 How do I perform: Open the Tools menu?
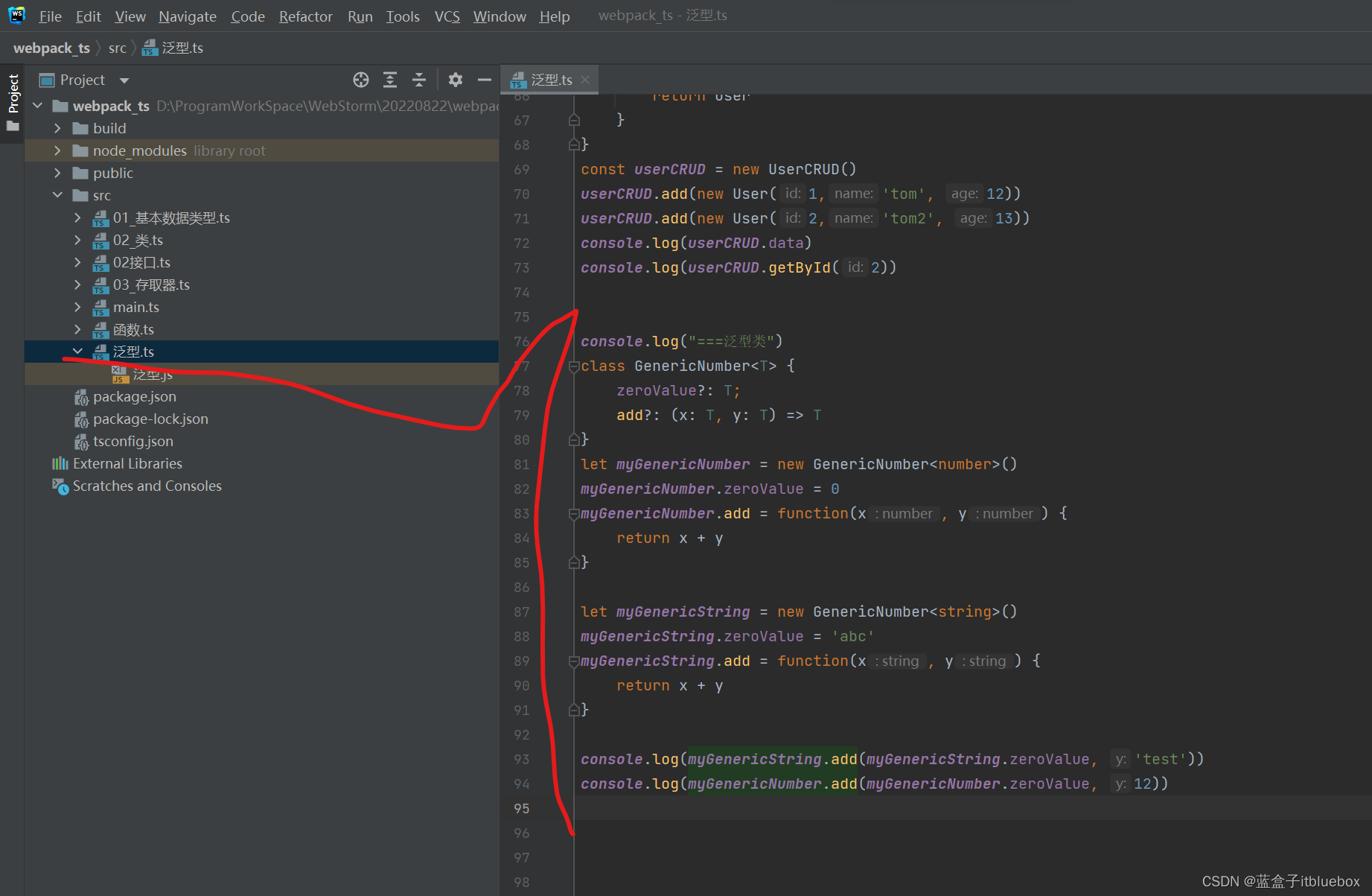(x=403, y=16)
